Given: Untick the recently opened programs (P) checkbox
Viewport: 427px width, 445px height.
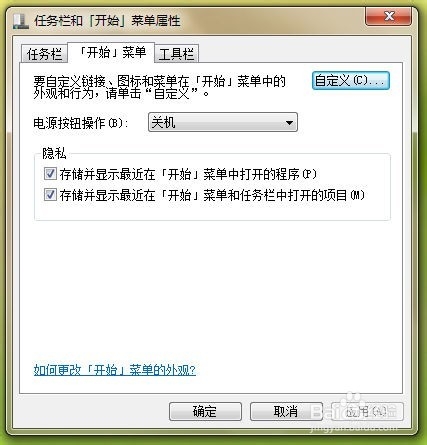Looking at the screenshot, I should (50, 174).
